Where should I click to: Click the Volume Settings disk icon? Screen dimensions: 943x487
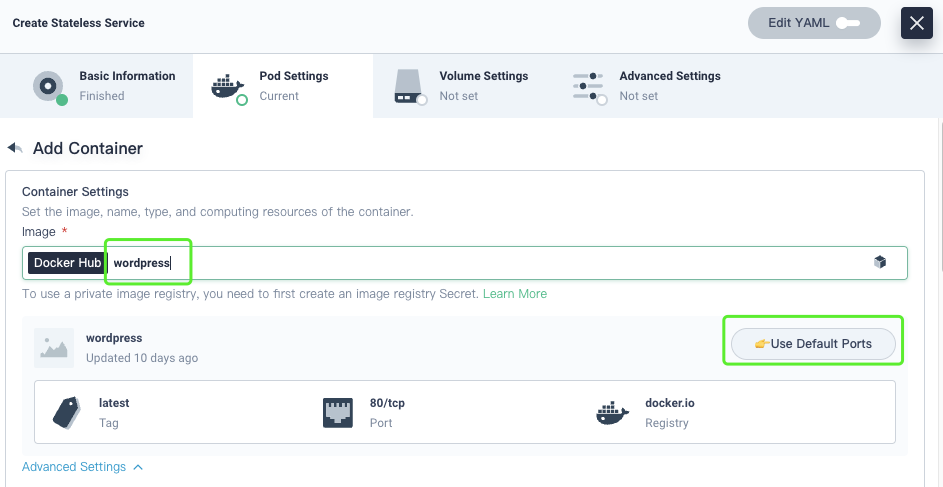408,86
